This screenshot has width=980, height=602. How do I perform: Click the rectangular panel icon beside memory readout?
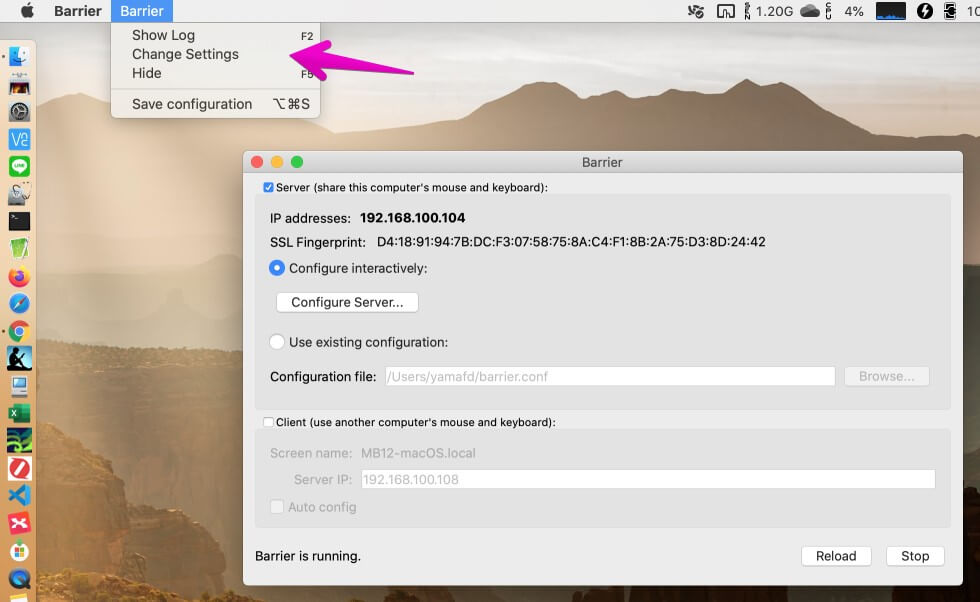coord(726,11)
